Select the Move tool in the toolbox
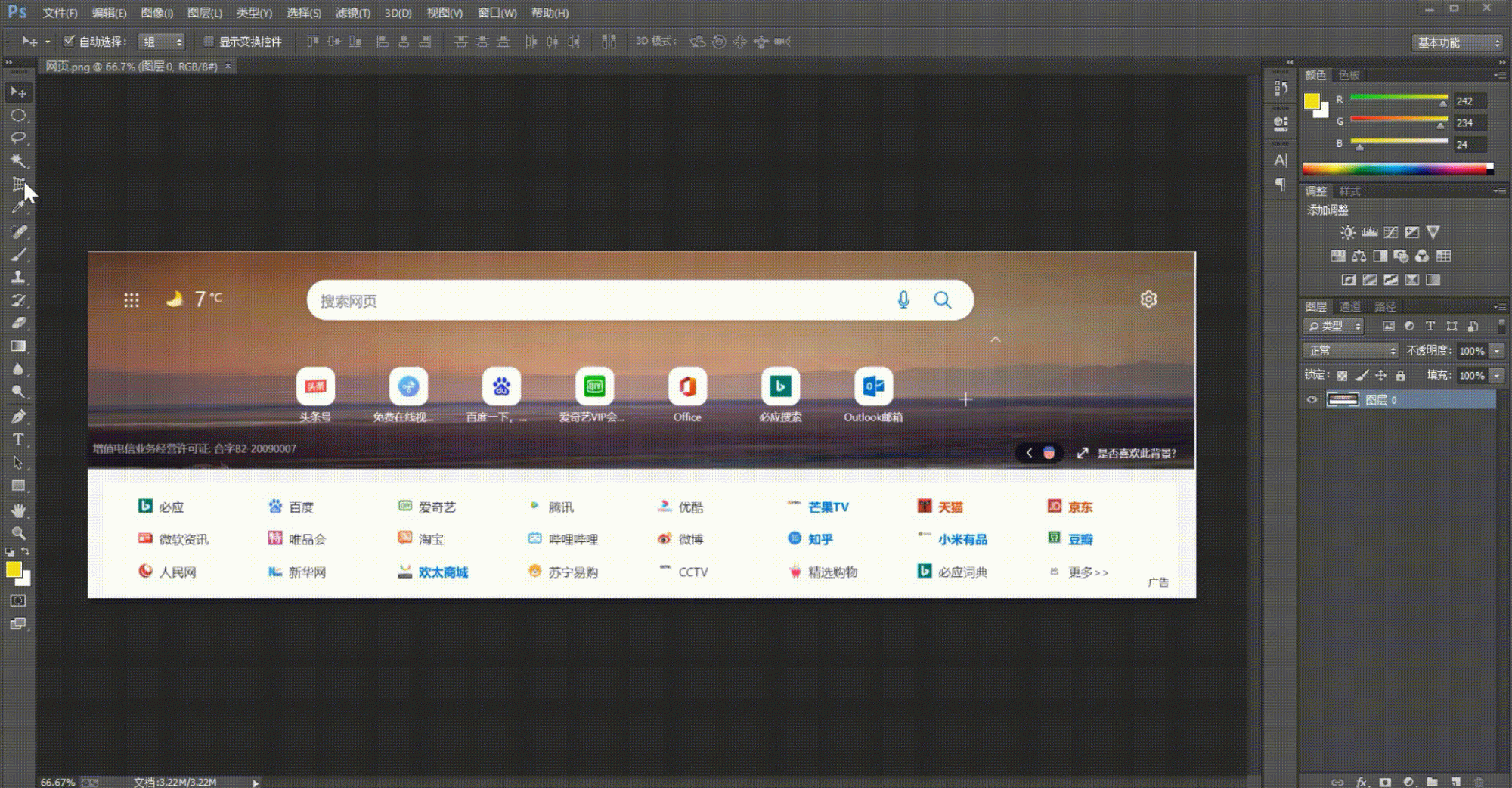 tap(18, 92)
